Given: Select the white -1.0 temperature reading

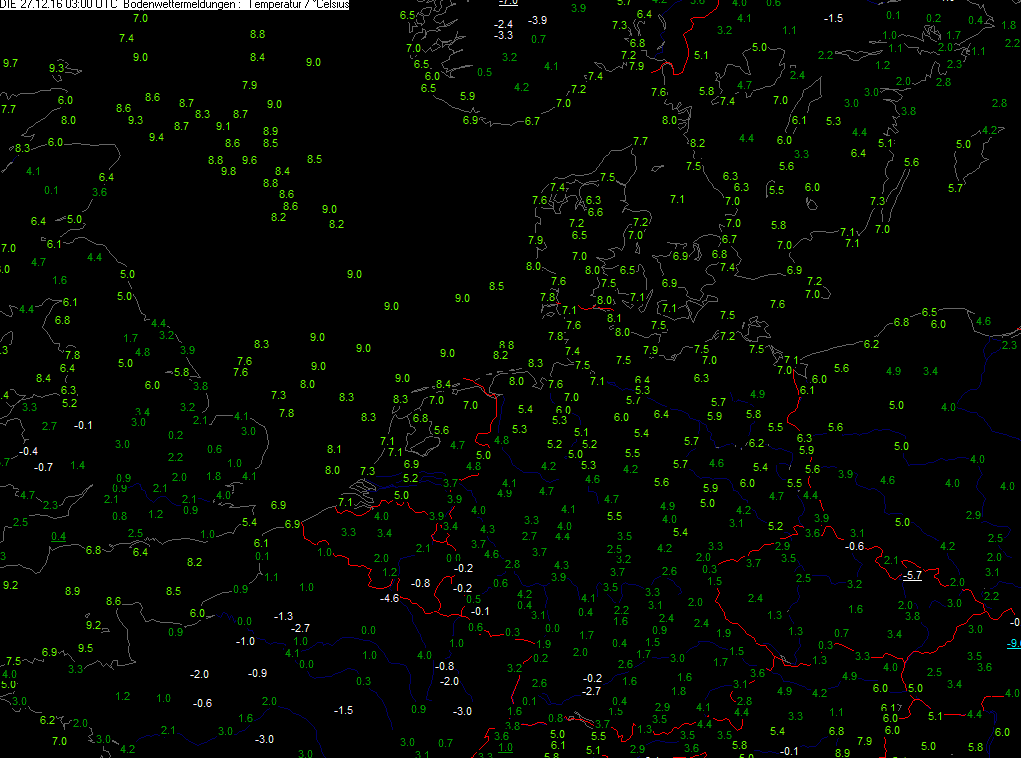Looking at the screenshot, I should [x=245, y=641].
